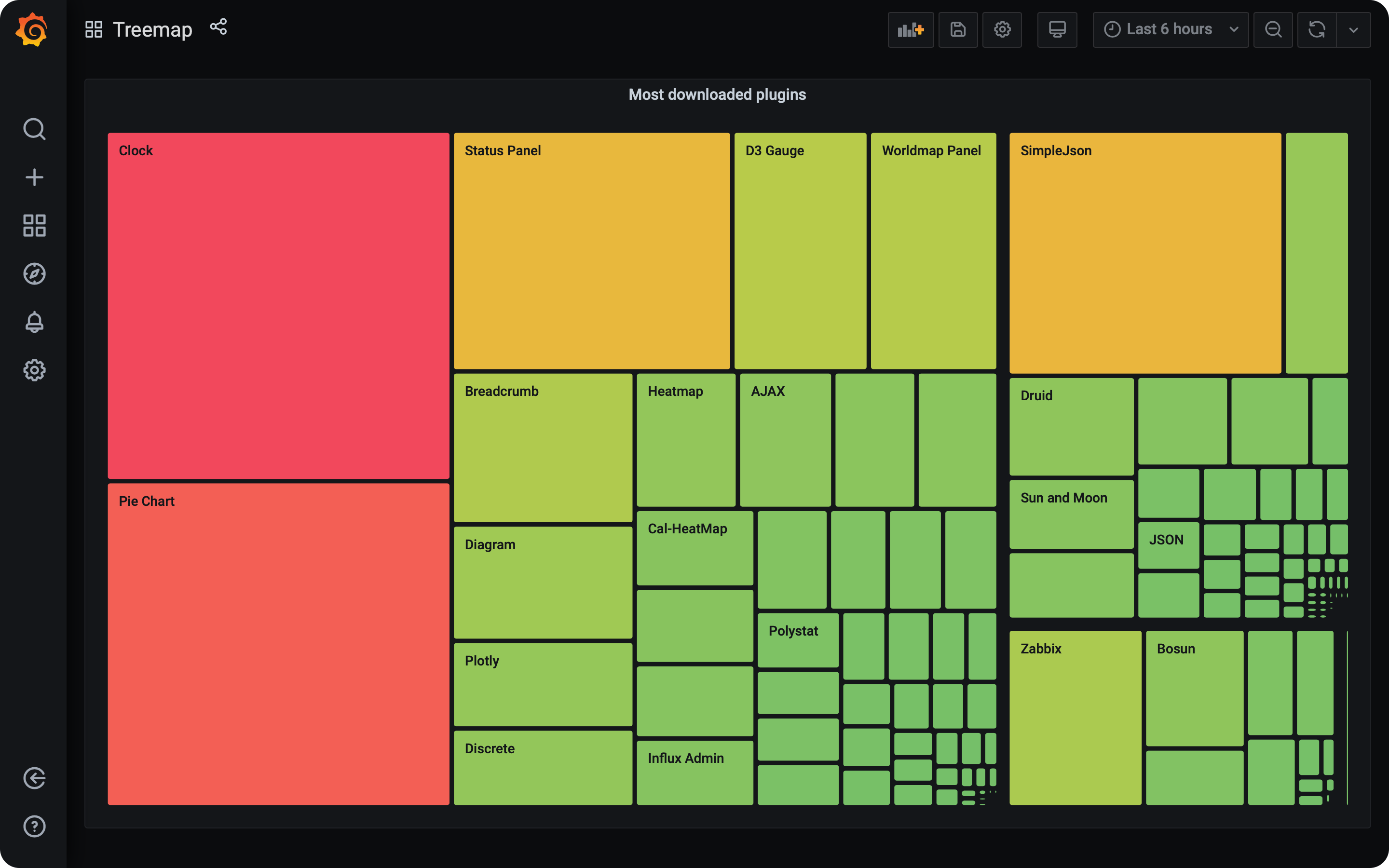Open the search dashboards icon

click(34, 129)
